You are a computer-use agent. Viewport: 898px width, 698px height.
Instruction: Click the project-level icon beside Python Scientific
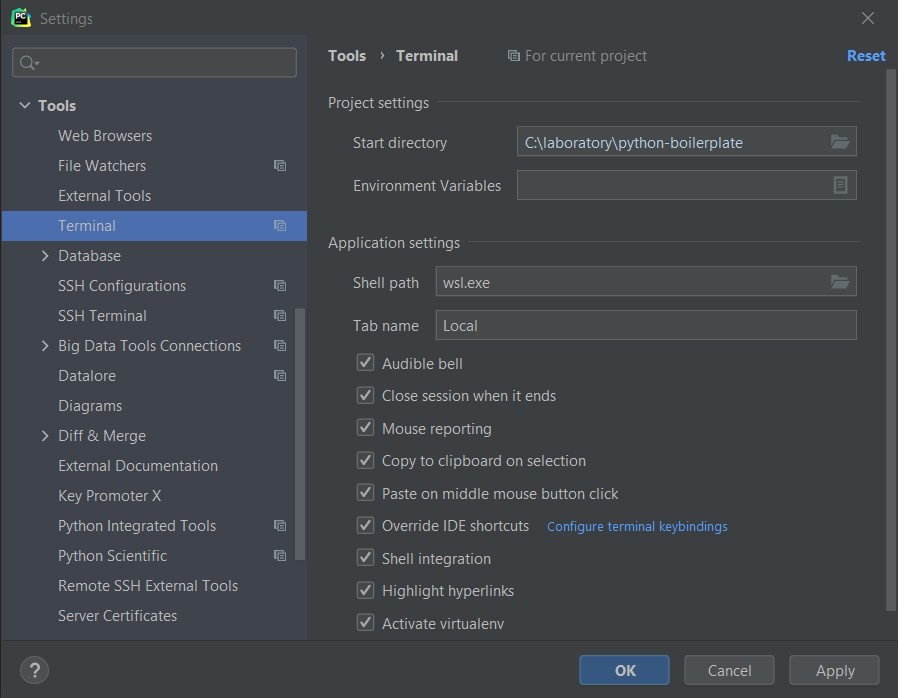(280, 556)
